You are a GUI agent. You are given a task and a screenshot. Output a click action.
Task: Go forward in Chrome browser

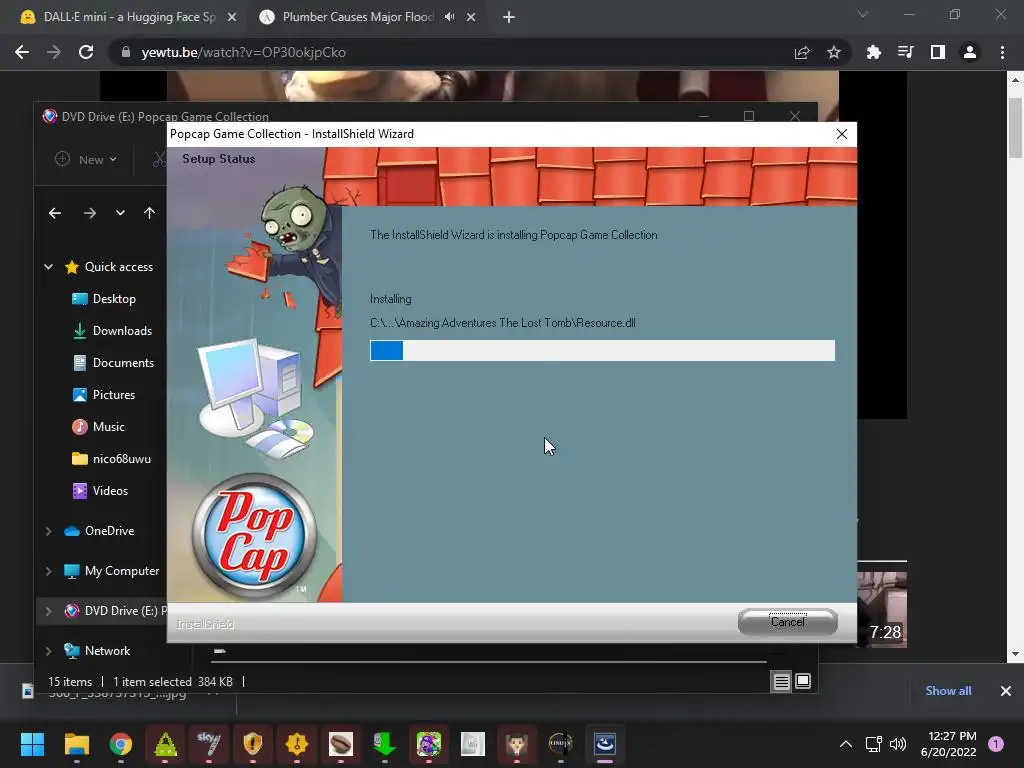point(54,52)
